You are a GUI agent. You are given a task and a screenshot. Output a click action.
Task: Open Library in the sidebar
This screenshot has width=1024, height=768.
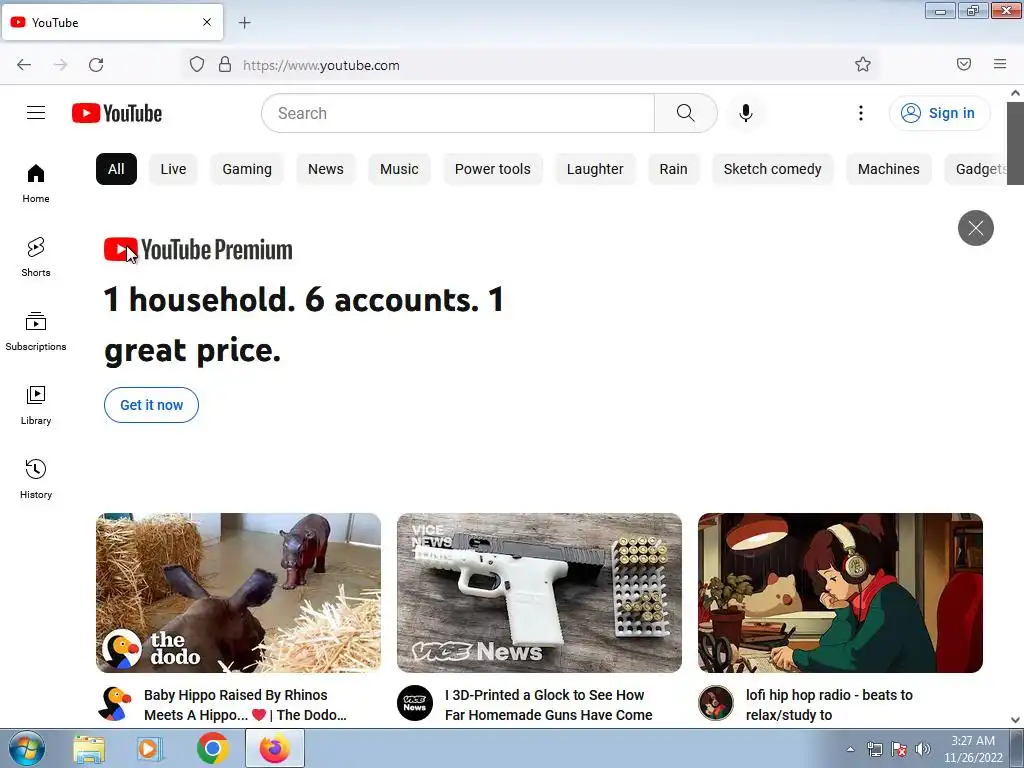click(36, 405)
